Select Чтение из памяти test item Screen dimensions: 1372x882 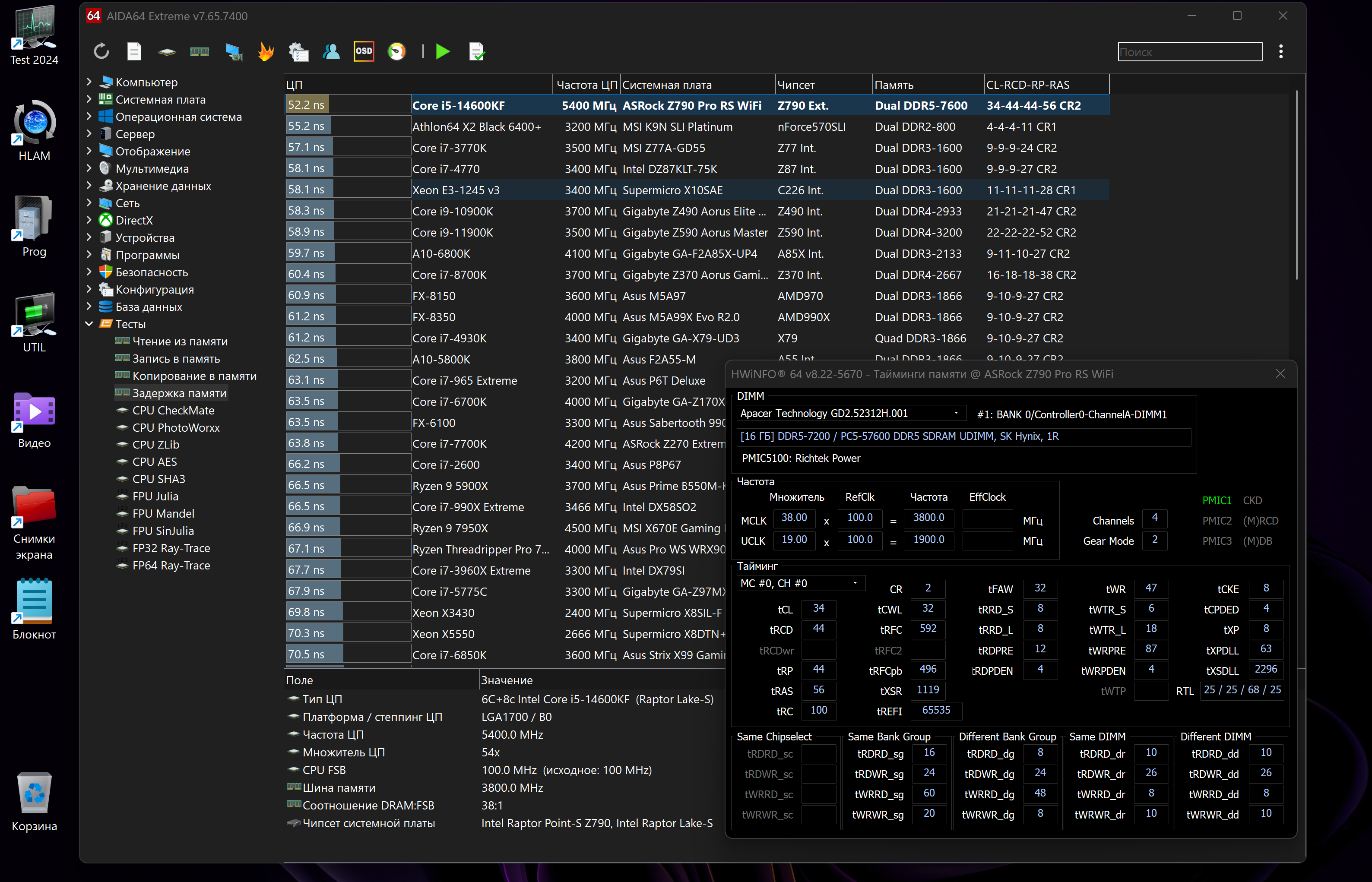pos(180,341)
